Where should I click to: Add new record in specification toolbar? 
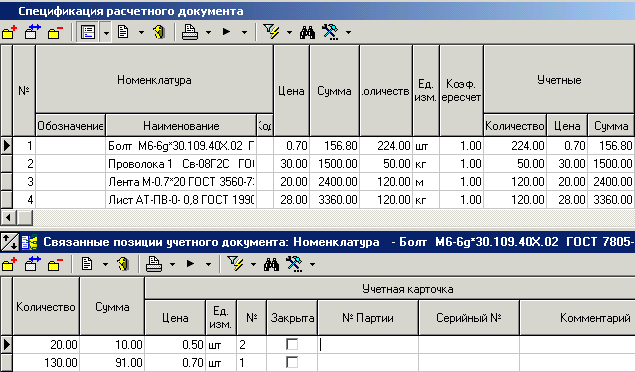[9, 32]
